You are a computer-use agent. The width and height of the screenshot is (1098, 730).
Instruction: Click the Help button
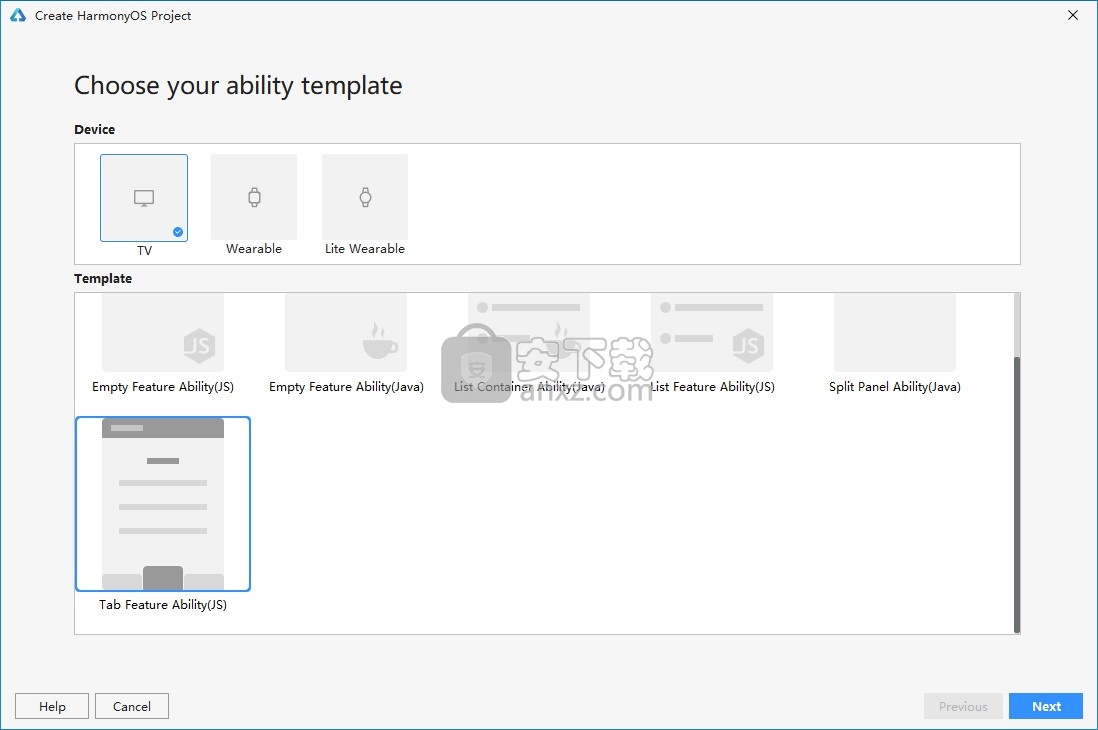click(x=52, y=706)
